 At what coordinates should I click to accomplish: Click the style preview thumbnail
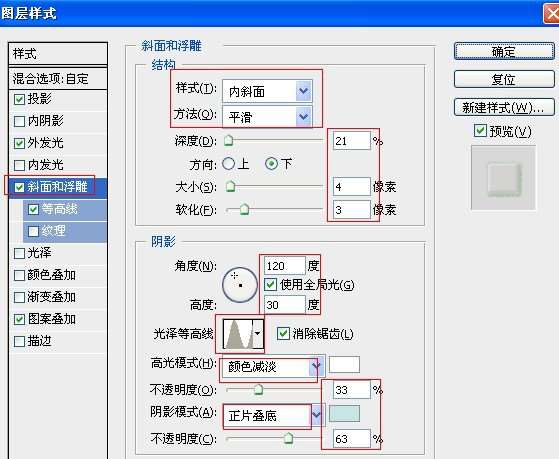(503, 177)
